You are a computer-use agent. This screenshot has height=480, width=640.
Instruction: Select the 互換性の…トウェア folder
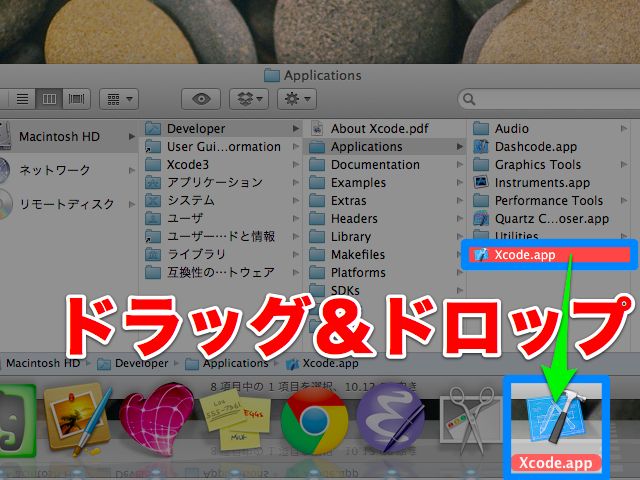pos(222,272)
